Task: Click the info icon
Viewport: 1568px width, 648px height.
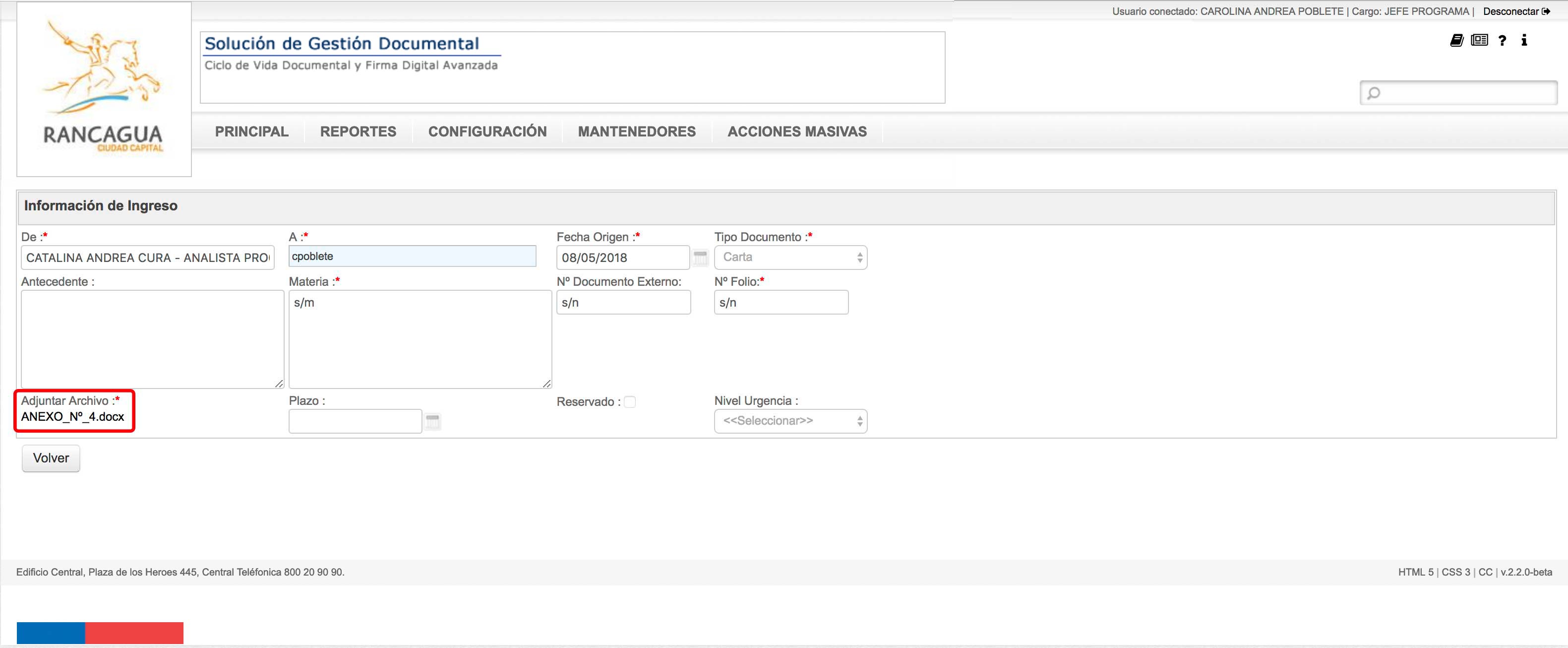Action: 1523,40
